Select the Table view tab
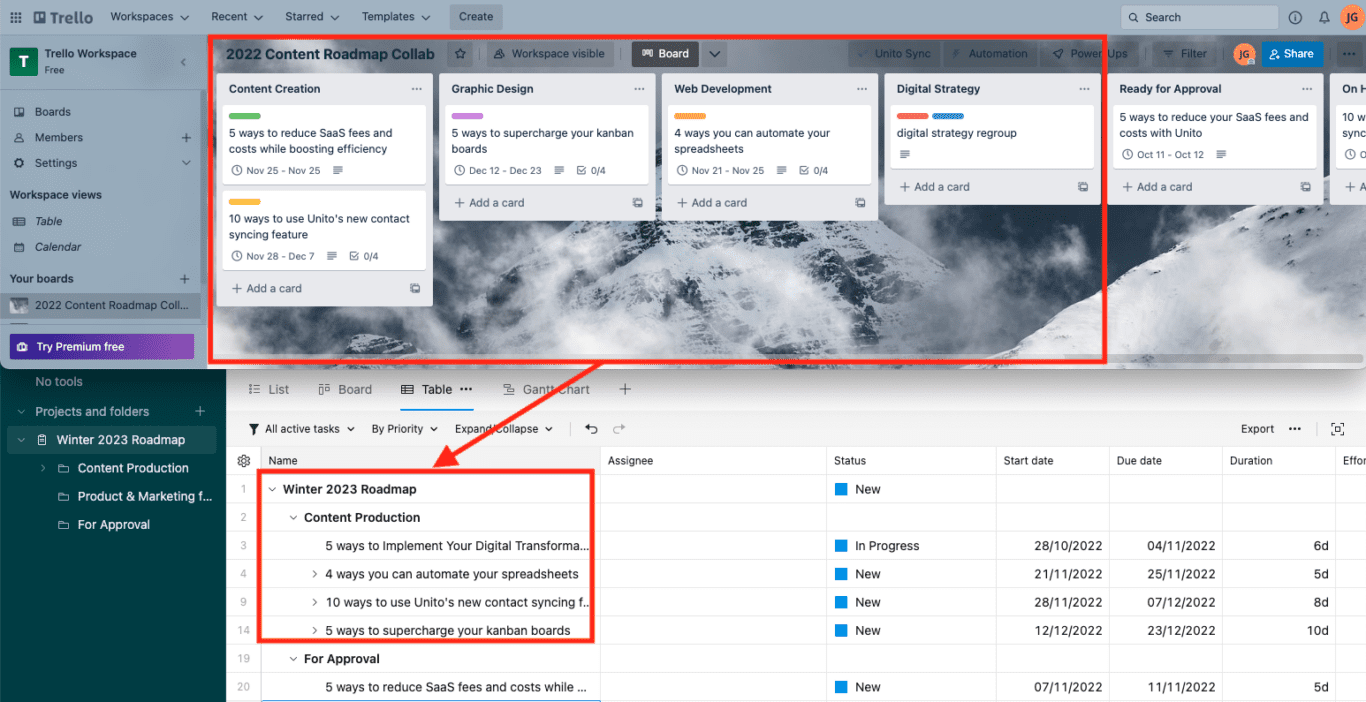1366x702 pixels. click(x=427, y=390)
